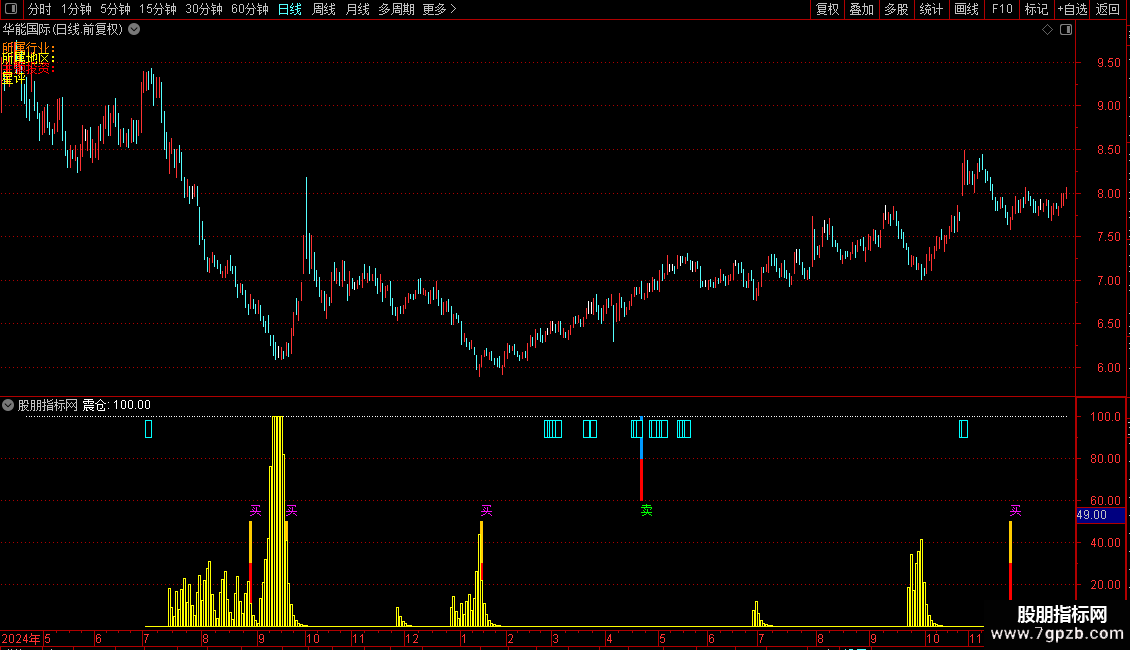The height and width of the screenshot is (650, 1130).
Task: Click the 复权 button
Action: click(827, 9)
